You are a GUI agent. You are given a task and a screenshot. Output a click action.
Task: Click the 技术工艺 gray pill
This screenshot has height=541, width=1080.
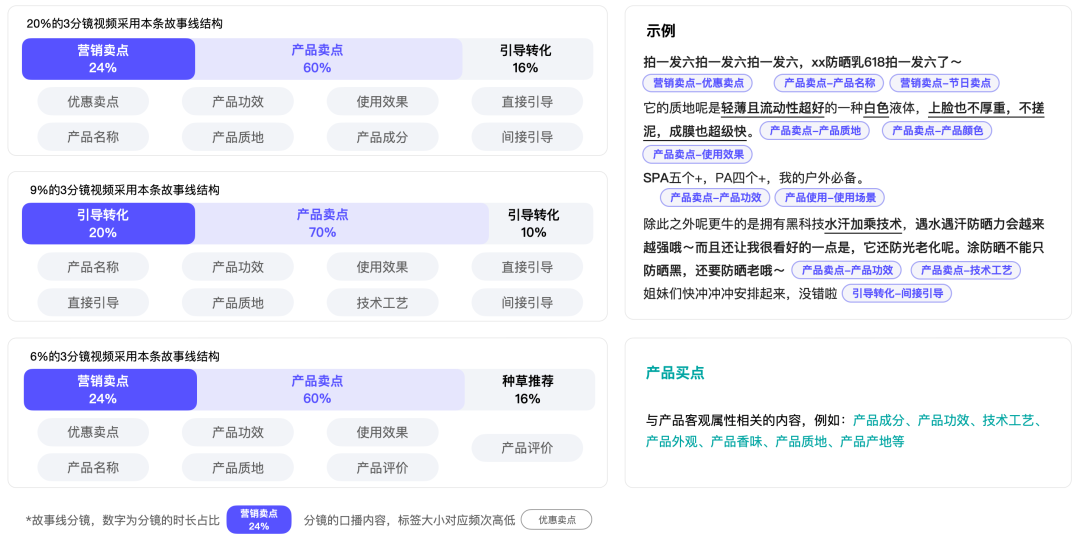coord(382,302)
